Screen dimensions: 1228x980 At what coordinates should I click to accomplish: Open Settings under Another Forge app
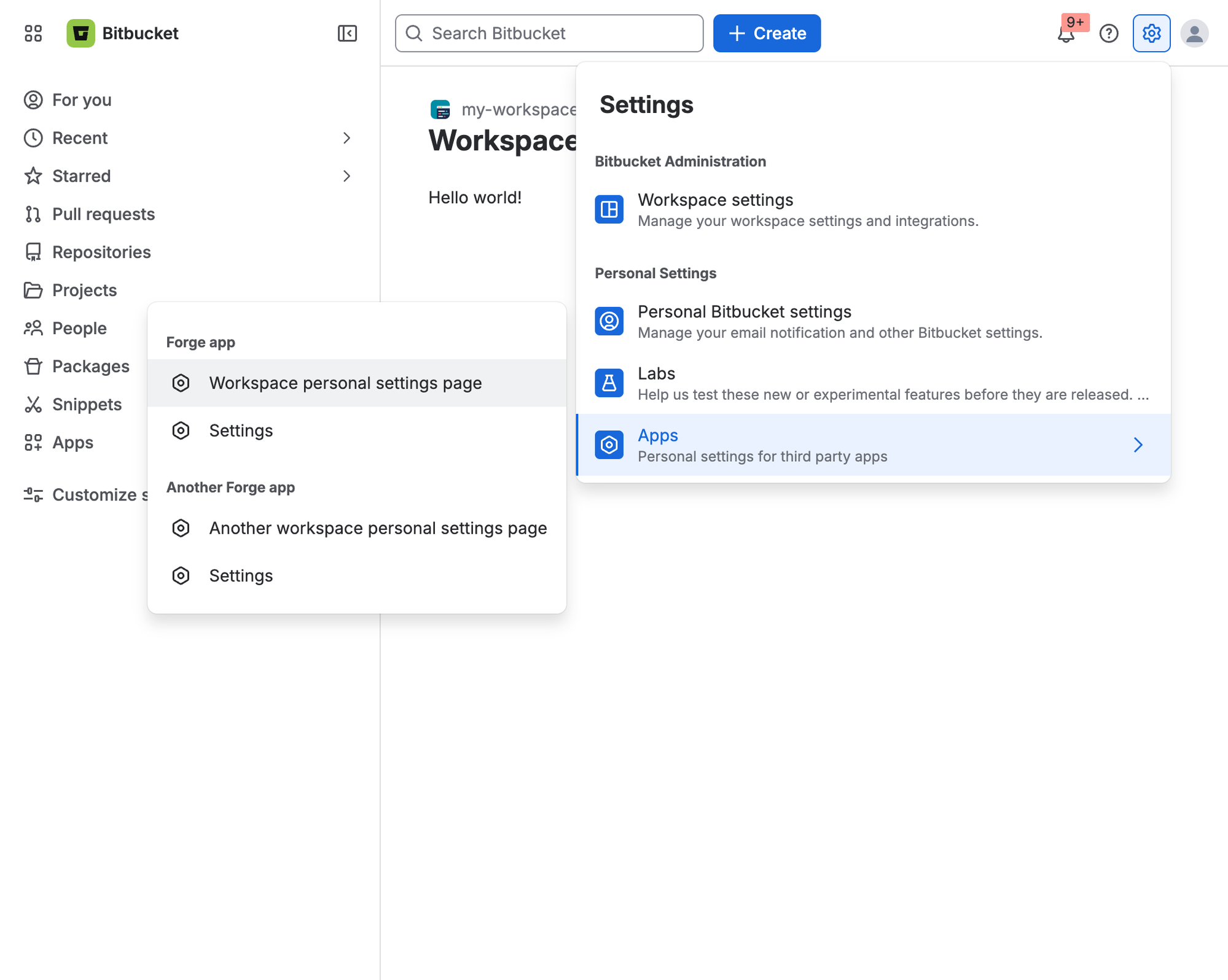[357, 575]
